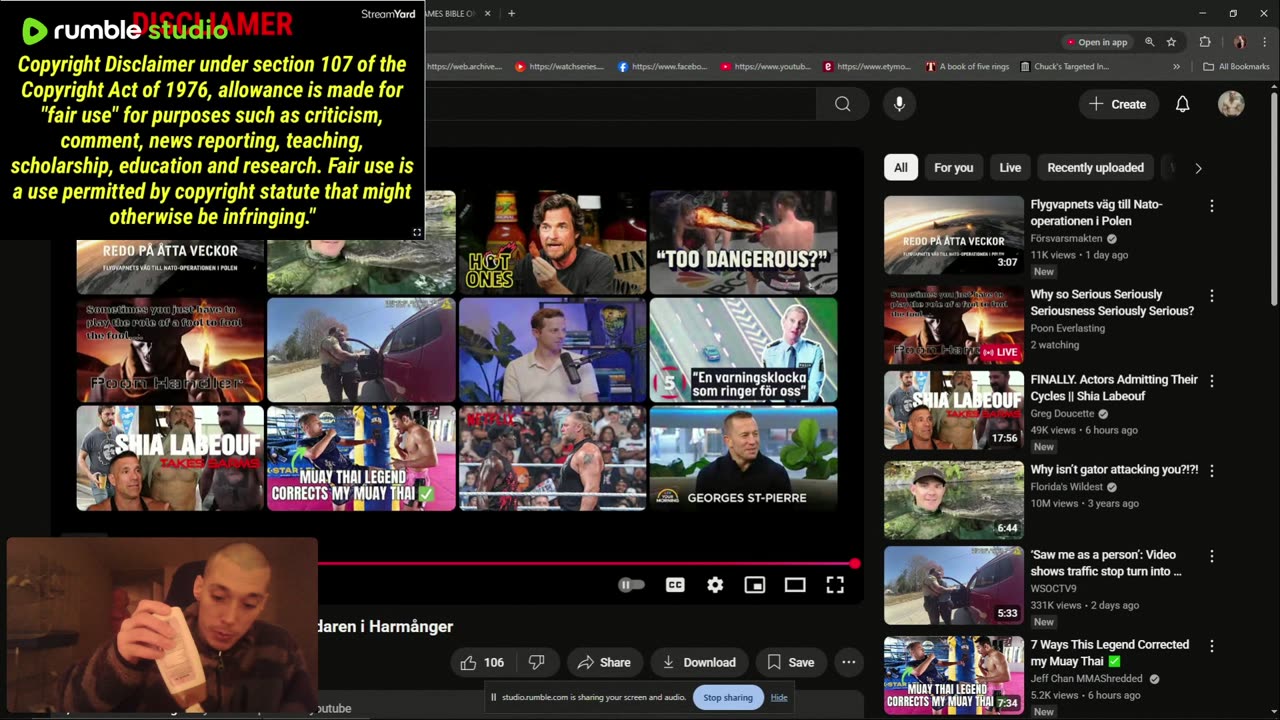Switch to theater mode icon
Screen dimensions: 1280x720
pyautogui.click(x=795, y=585)
